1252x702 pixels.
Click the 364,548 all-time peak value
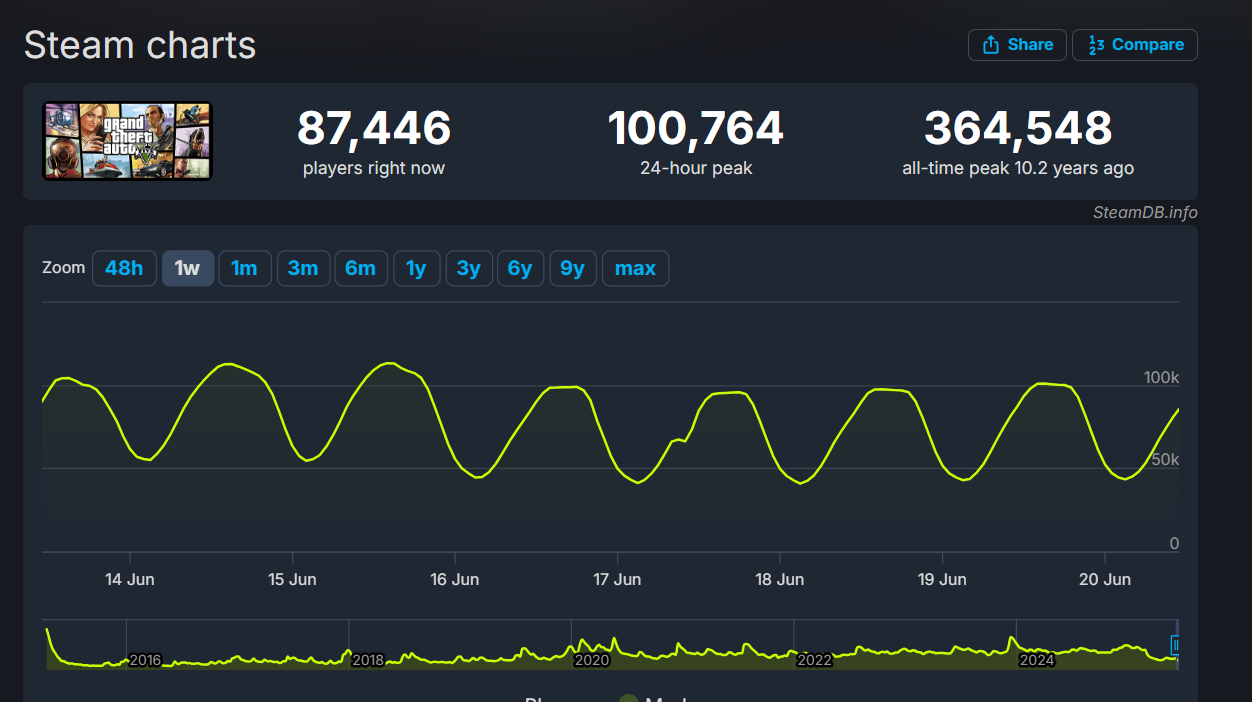point(1018,129)
